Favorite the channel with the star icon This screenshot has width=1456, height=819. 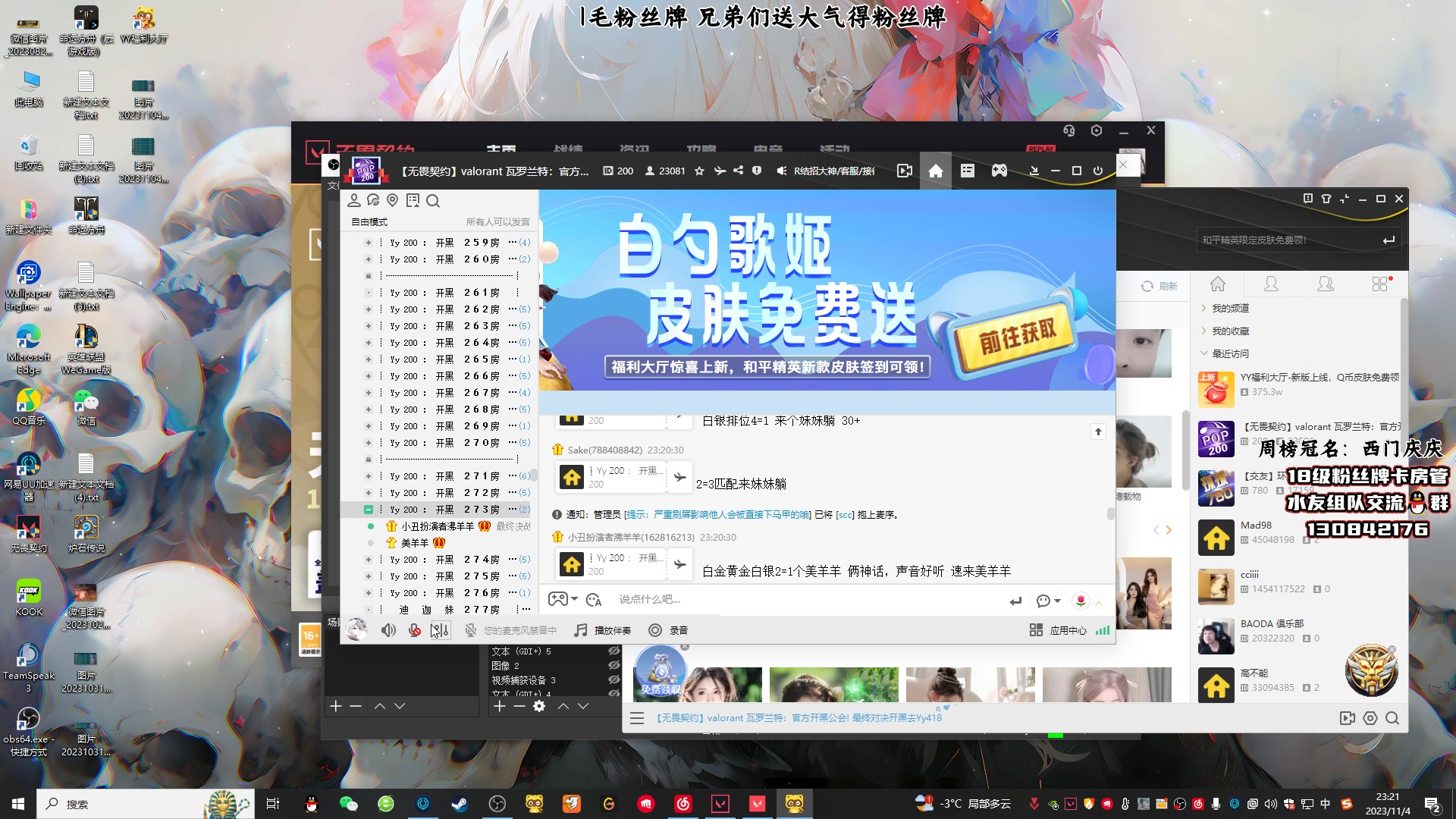click(x=699, y=171)
